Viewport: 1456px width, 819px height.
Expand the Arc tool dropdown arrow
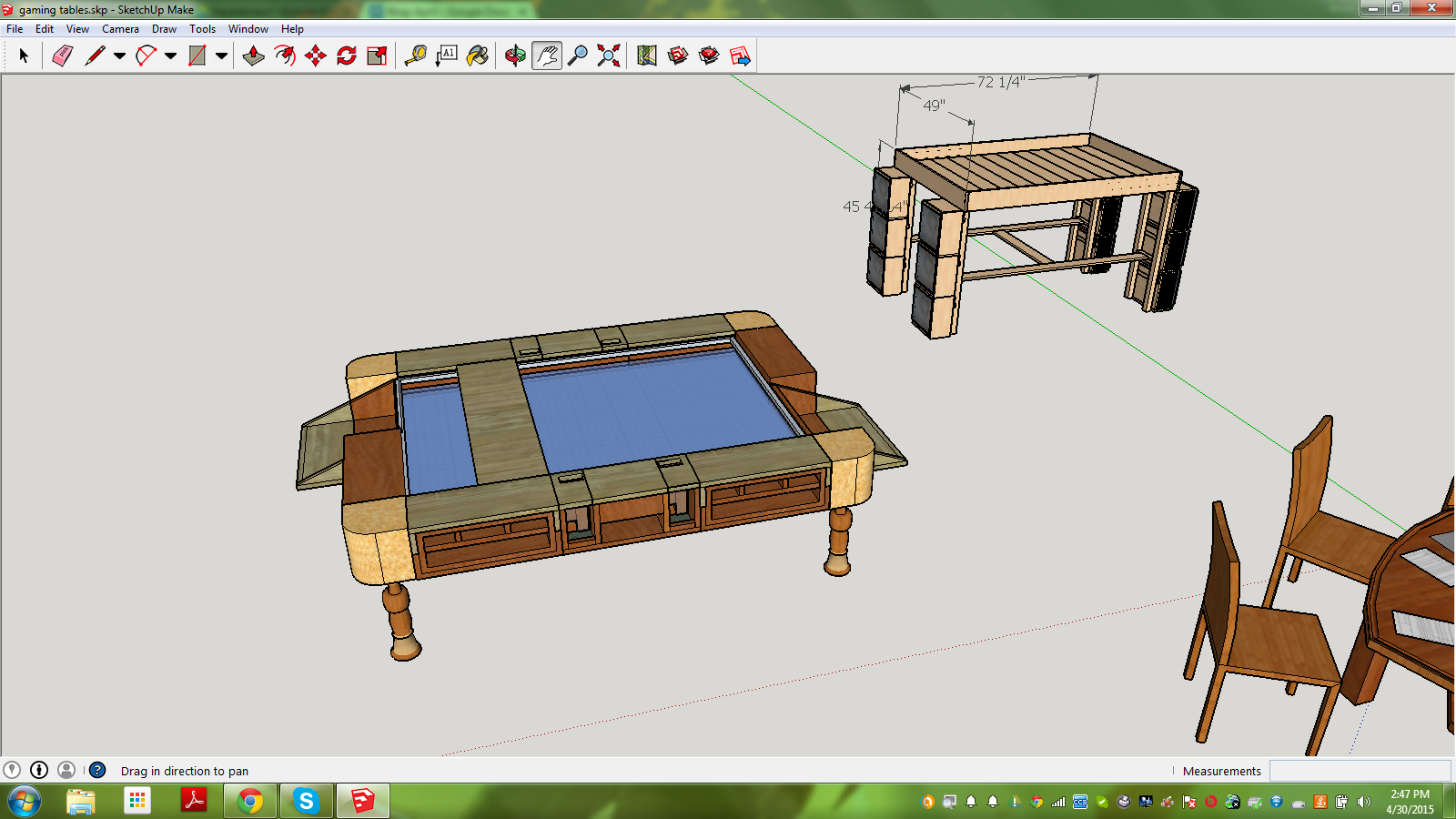coord(170,56)
